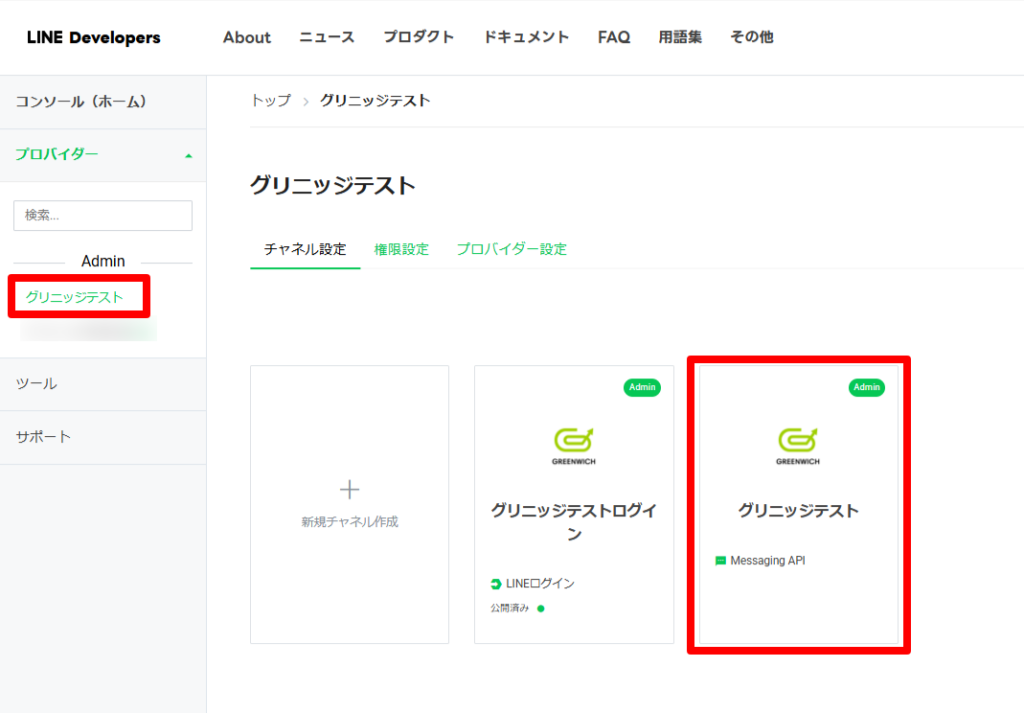Click the グリニッジテスト breadcrumb text
The image size is (1024, 713).
click(375, 101)
